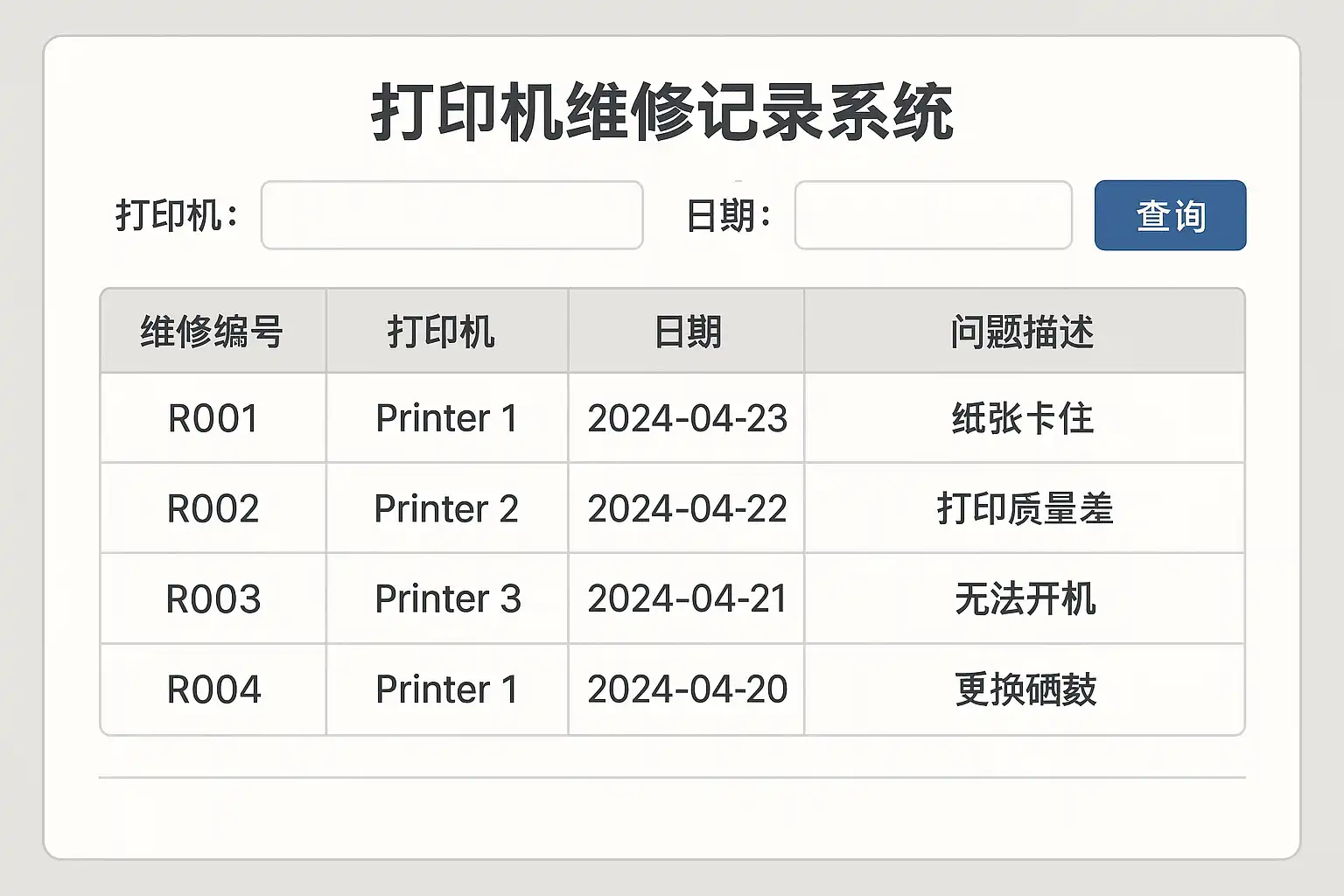Image resolution: width=1344 pixels, height=896 pixels.
Task: Focus the 打印机 input field
Action: coord(451,215)
